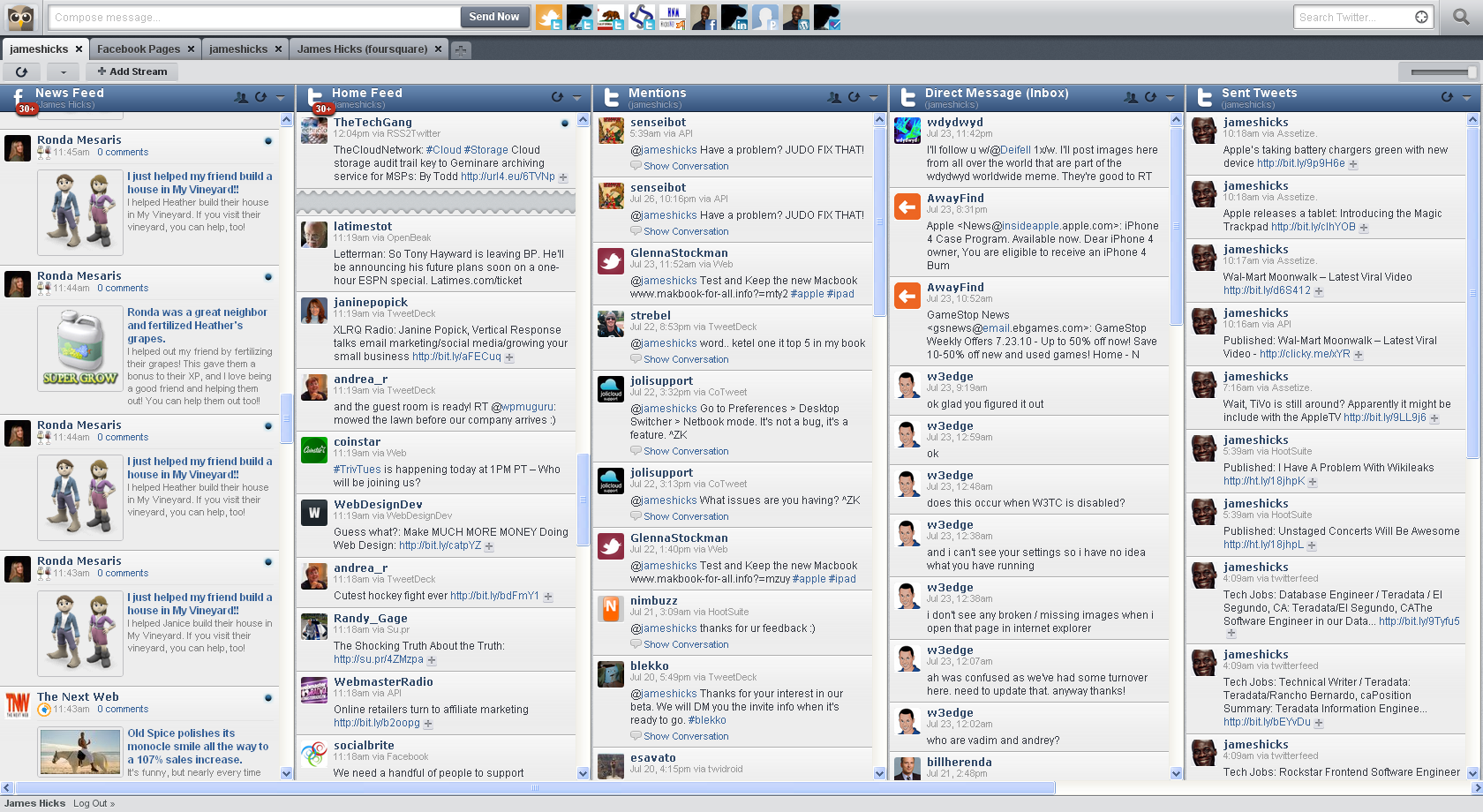The width and height of the screenshot is (1483, 812).
Task: Open the people filter icon in the Mentions column
Action: 834,97
